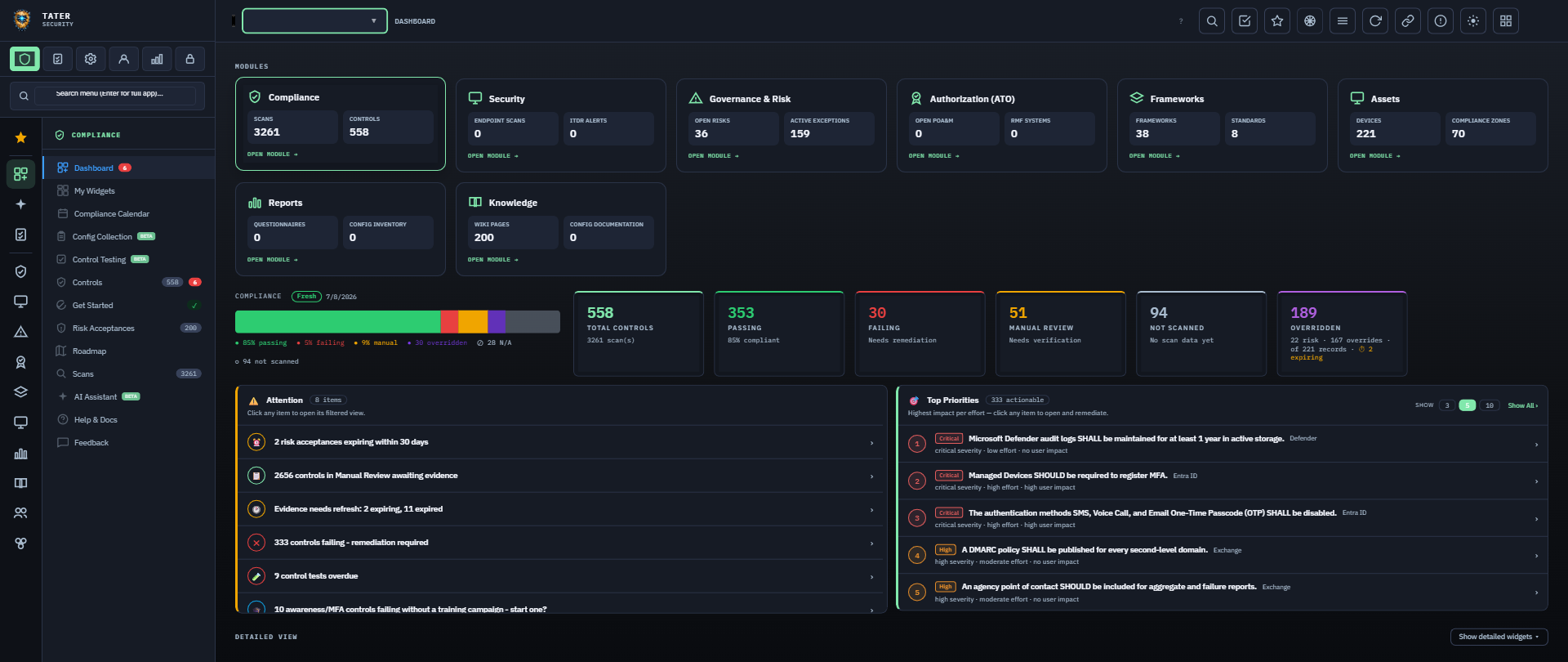Image resolution: width=1568 pixels, height=662 pixels.
Task: Click the checkbox task icon in the top bar
Action: 1245,21
